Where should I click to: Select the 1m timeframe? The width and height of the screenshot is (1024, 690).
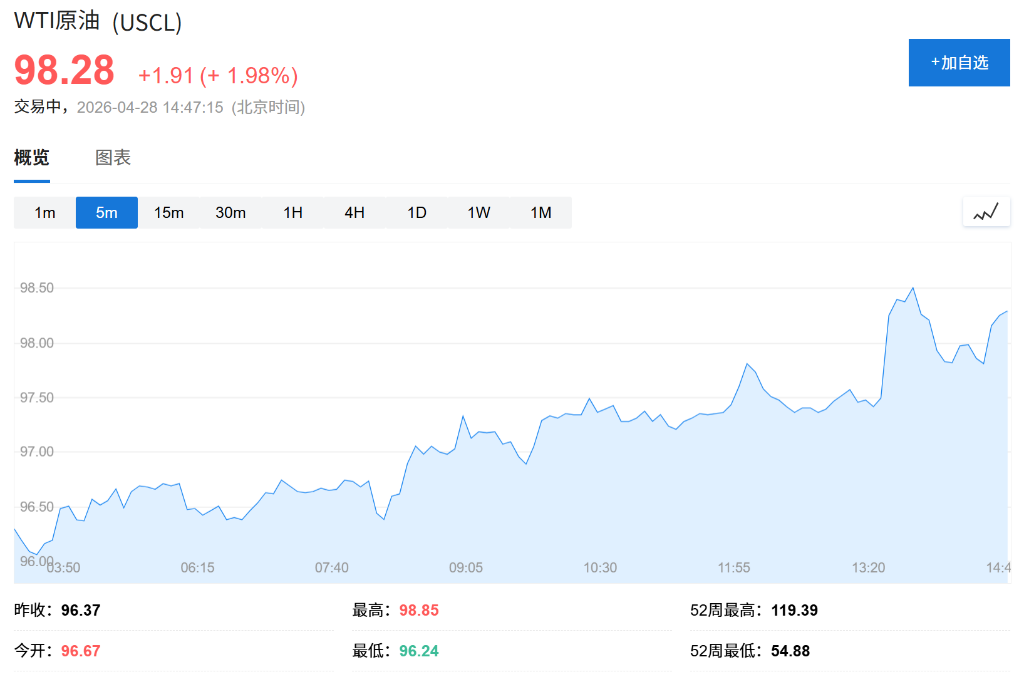tap(44, 212)
